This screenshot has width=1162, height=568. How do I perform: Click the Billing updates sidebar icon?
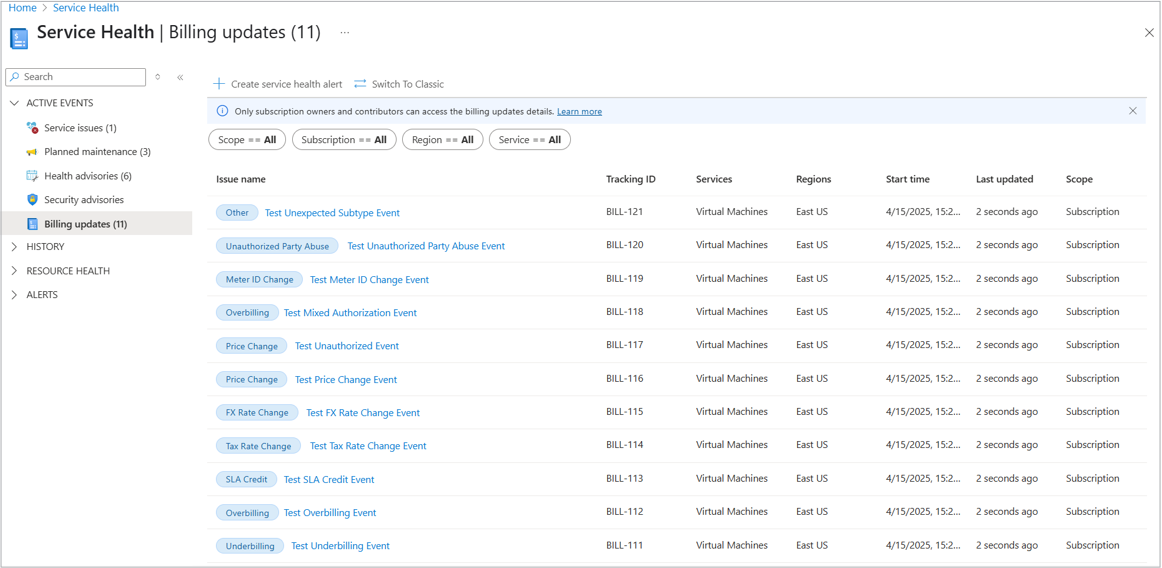click(x=32, y=224)
